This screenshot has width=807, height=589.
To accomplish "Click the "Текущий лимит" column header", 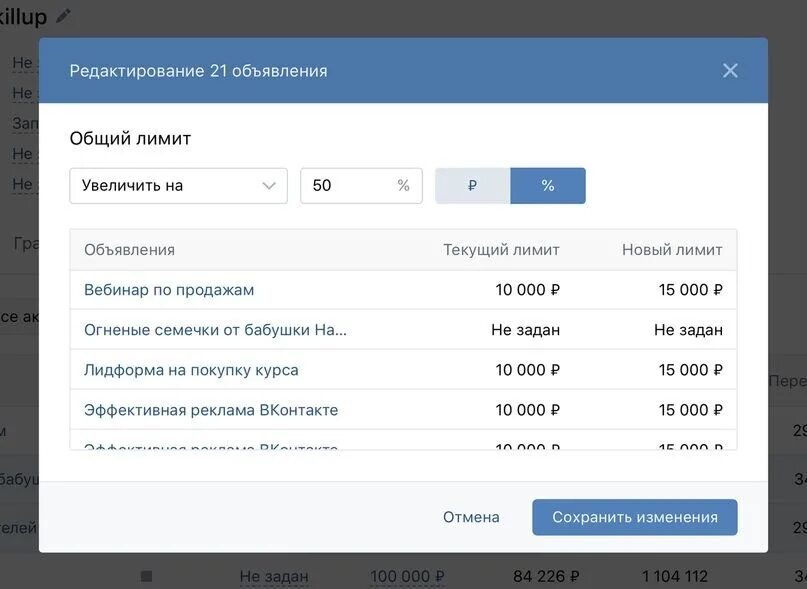I will pos(499,249).
